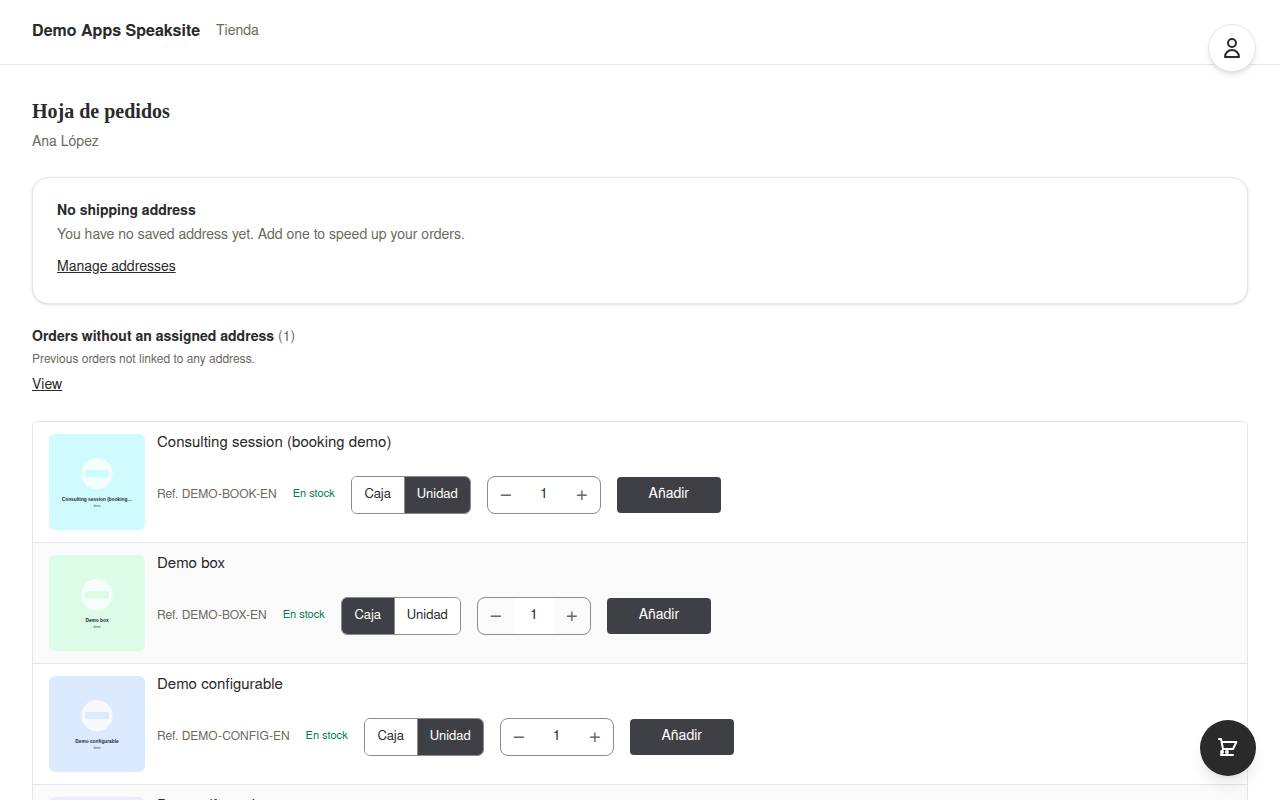This screenshot has width=1280, height=800.
Task: Open Manage addresses link
Action: tap(116, 266)
